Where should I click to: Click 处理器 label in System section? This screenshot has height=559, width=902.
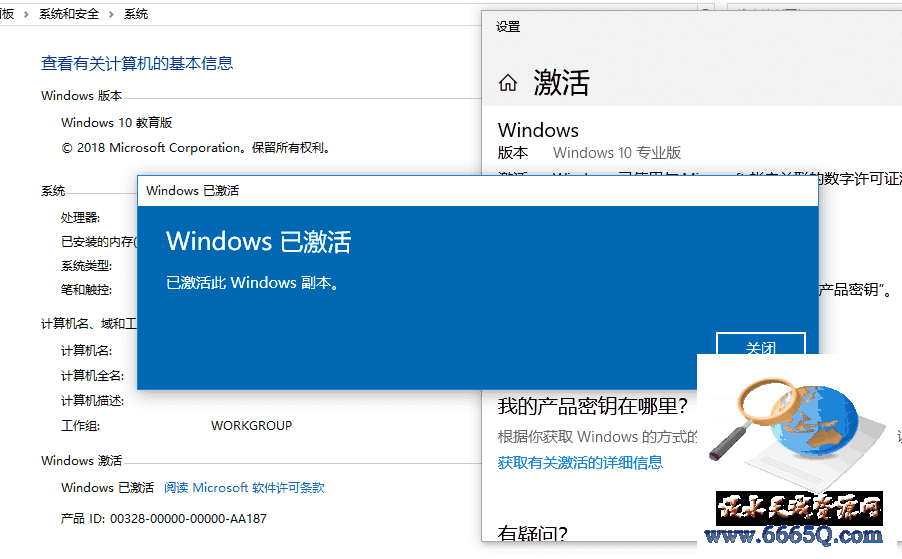[x=81, y=217]
